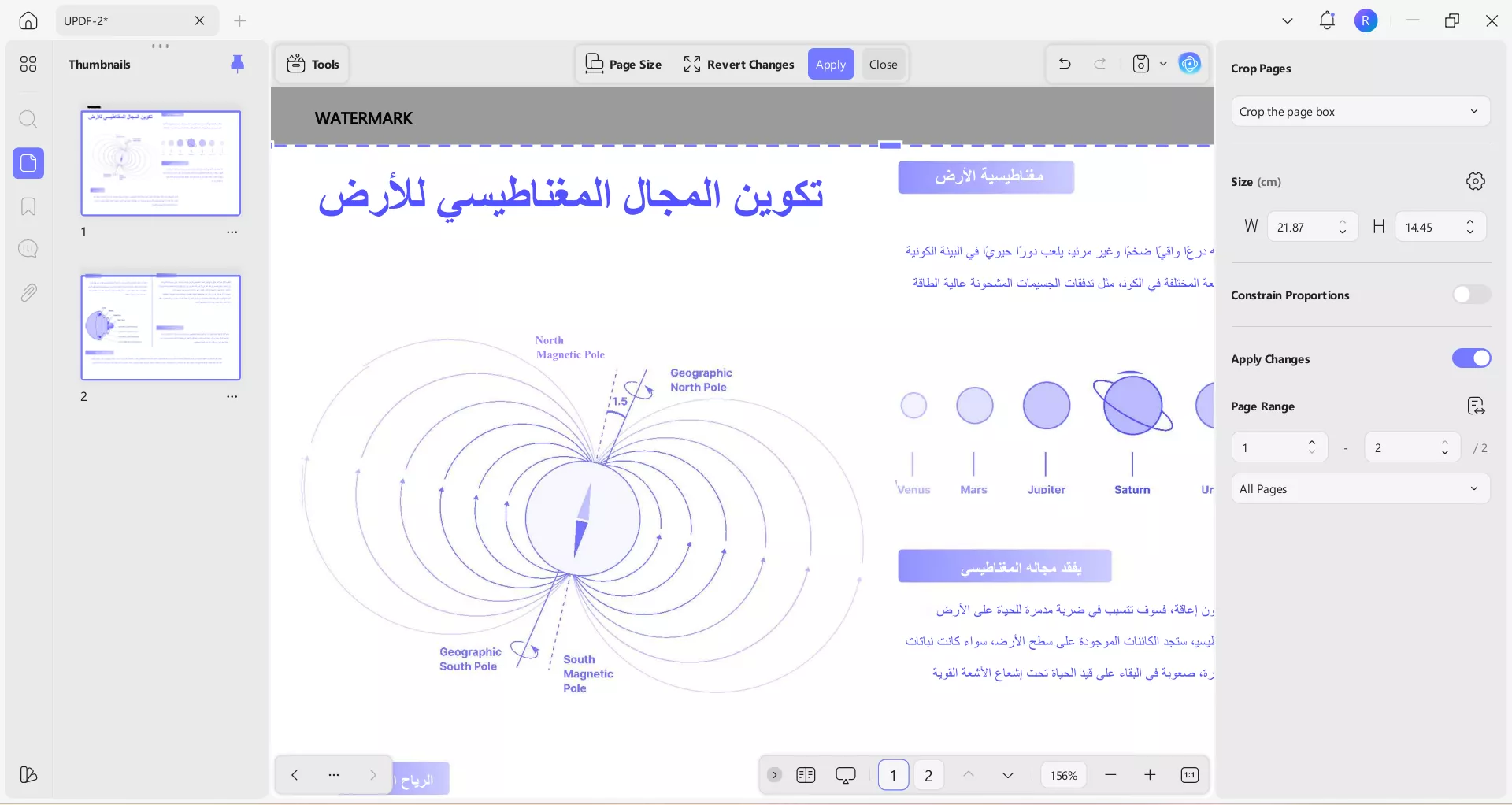Open the Comments panel in the sidebar
Image resolution: width=1512 pixels, height=805 pixels.
click(x=28, y=249)
